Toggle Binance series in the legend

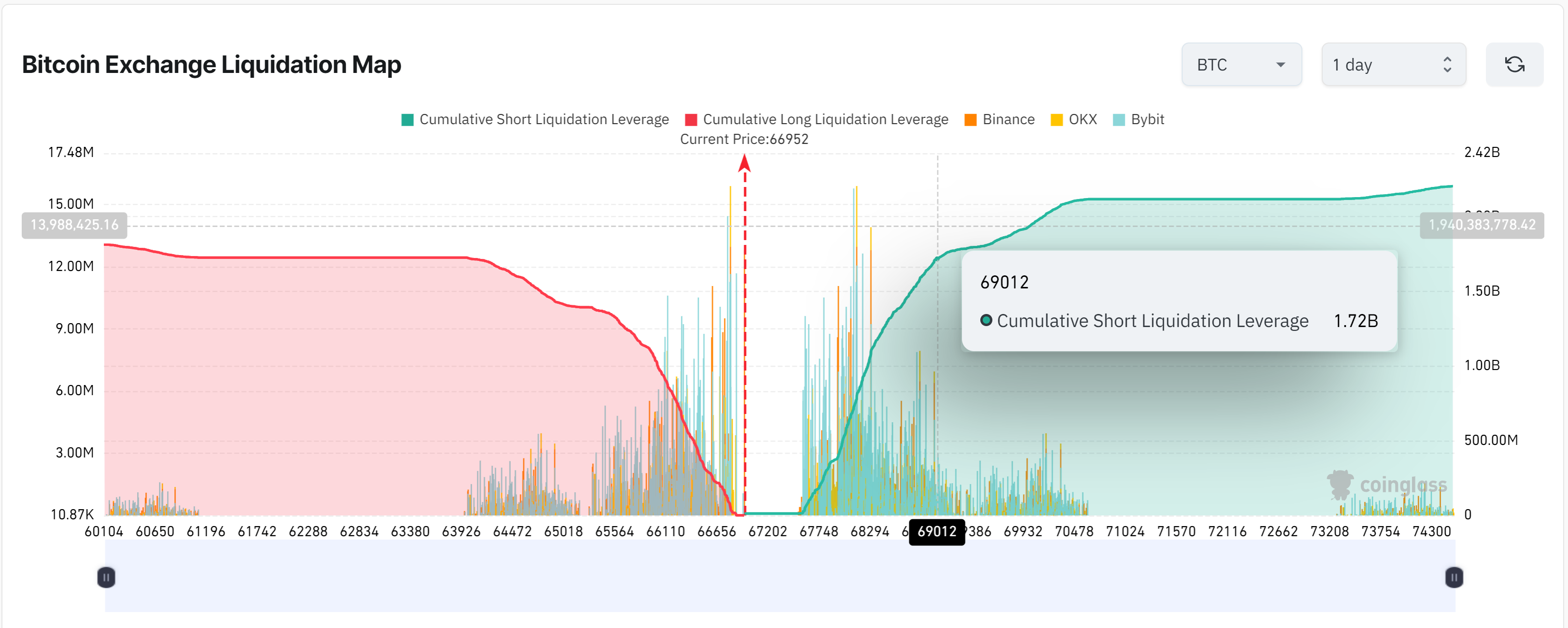tap(1008, 119)
